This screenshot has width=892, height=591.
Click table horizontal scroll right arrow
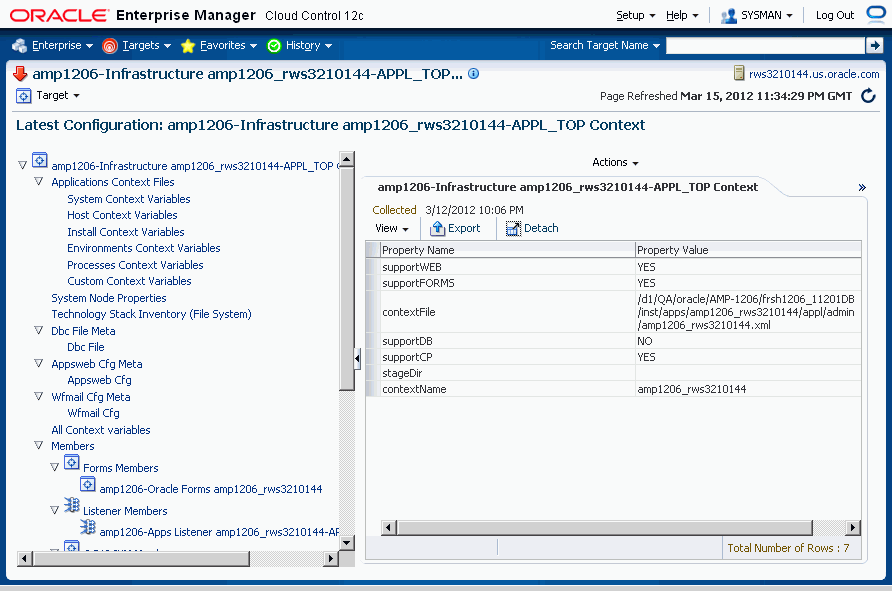pyautogui.click(x=852, y=528)
